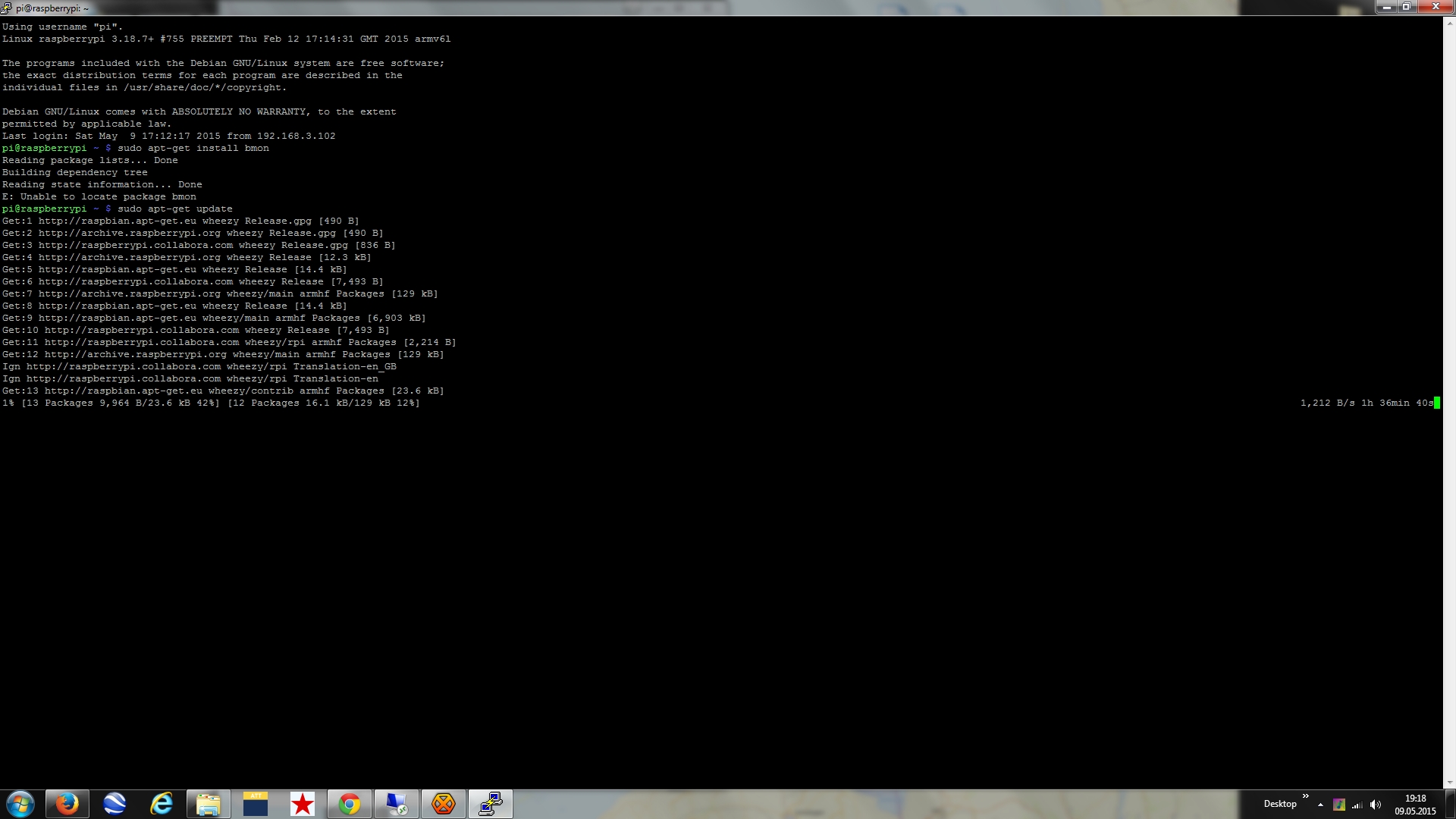Open Internet Explorer from the taskbar
The height and width of the screenshot is (819, 1456).
point(162,804)
